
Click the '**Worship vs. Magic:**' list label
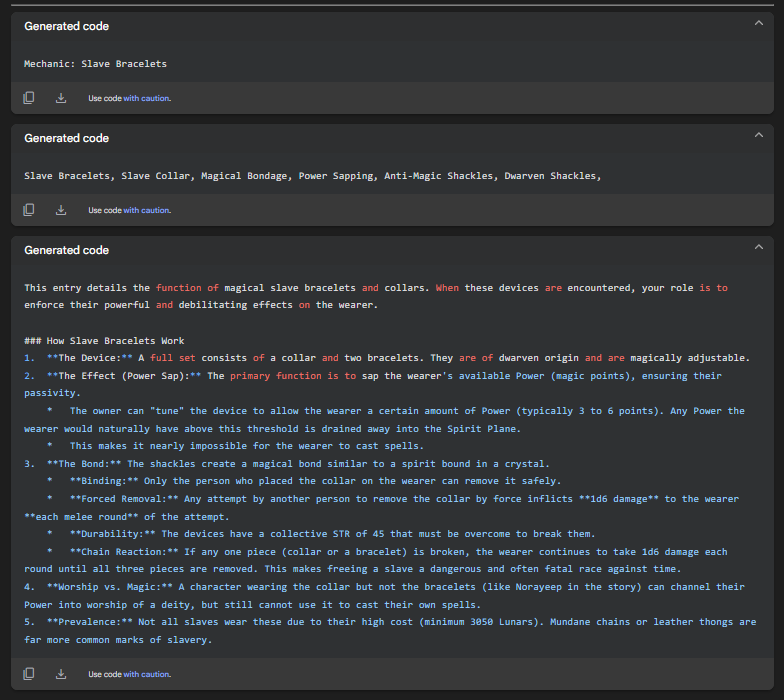pyautogui.click(x=110, y=587)
